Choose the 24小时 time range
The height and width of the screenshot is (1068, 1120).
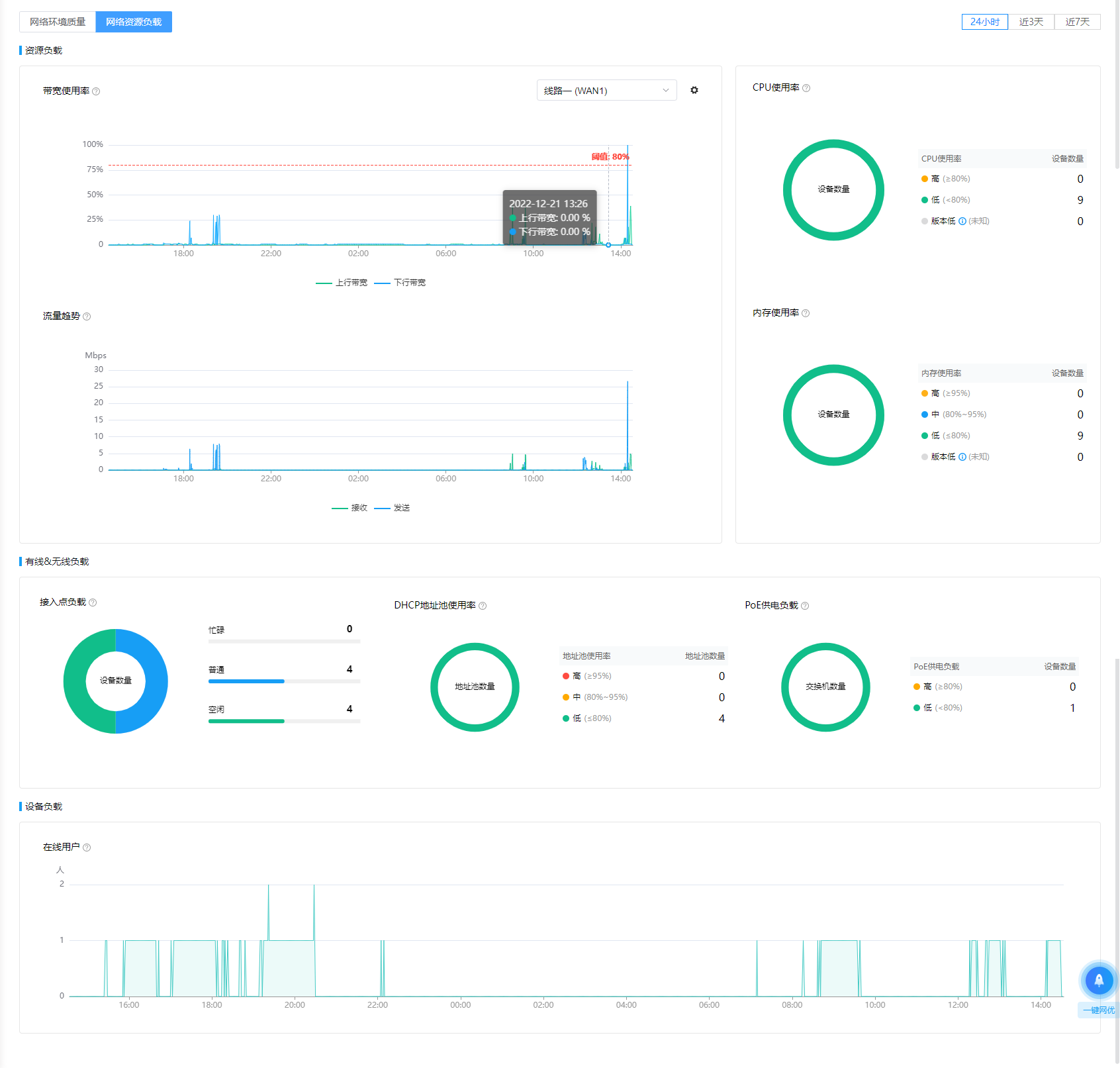tap(984, 22)
